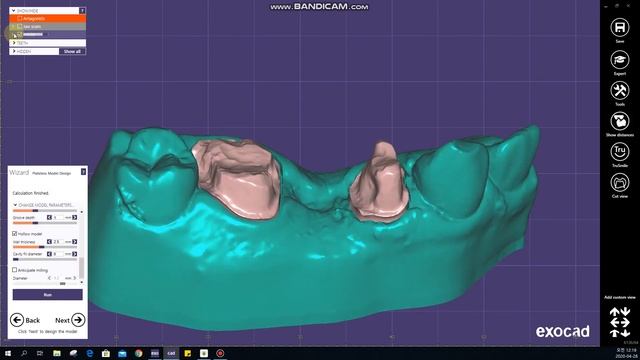Screen dimensions: 640x360
Task: Open Windows taskbar search
Action: pos(24,353)
